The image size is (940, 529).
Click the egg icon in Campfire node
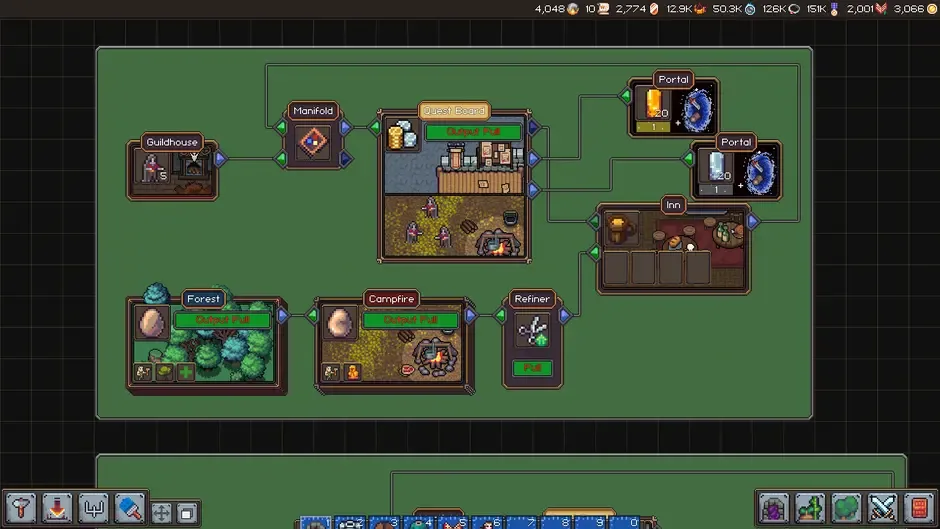click(339, 323)
